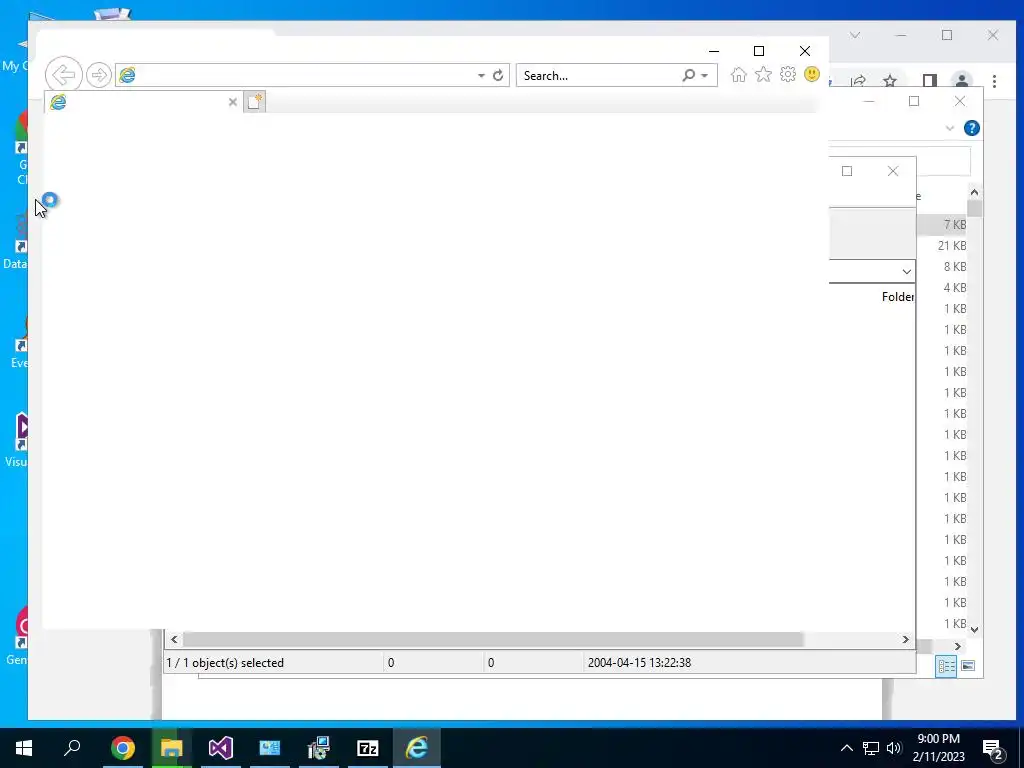1024x768 pixels.
Task: Open the installer setup taskbar icon
Action: 319,748
